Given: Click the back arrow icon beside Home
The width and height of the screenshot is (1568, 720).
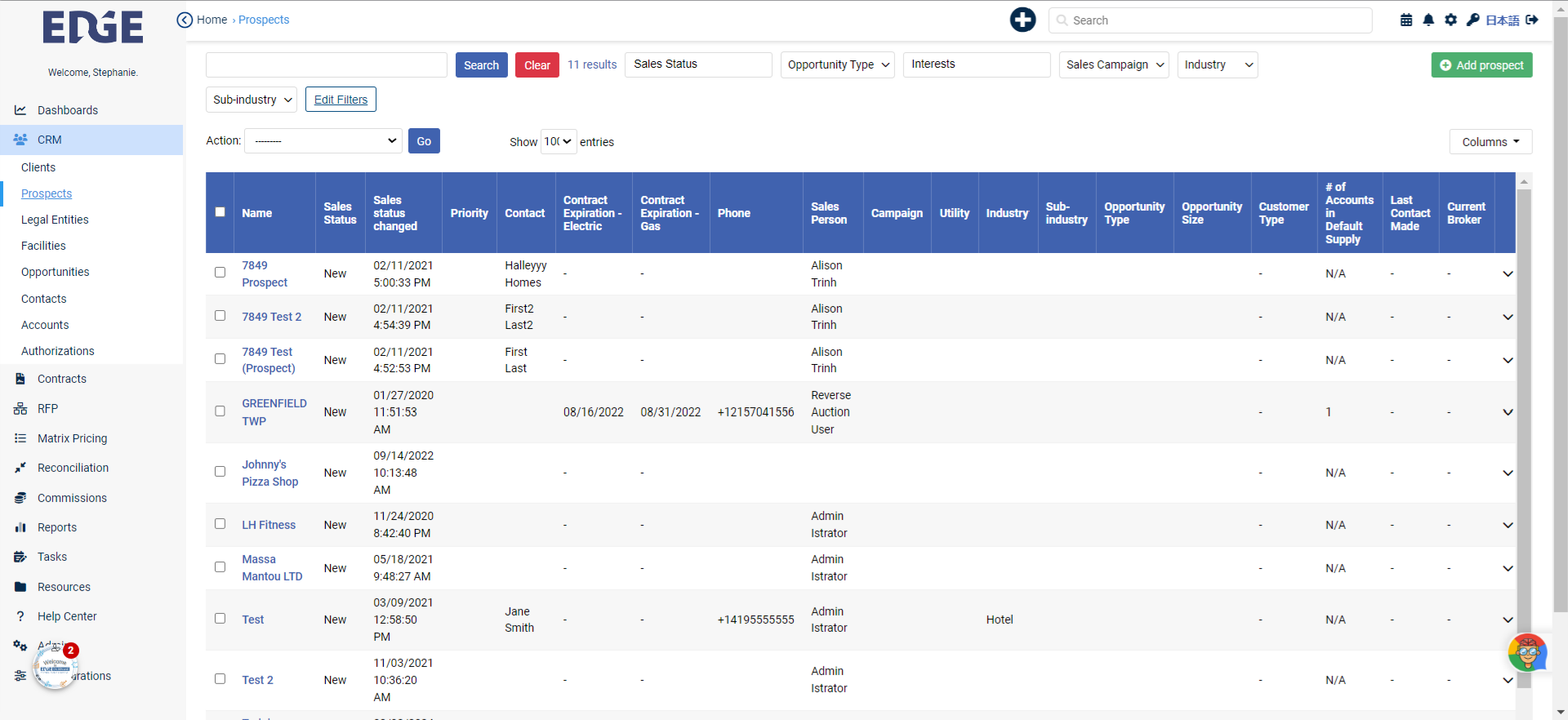Looking at the screenshot, I should tap(185, 20).
